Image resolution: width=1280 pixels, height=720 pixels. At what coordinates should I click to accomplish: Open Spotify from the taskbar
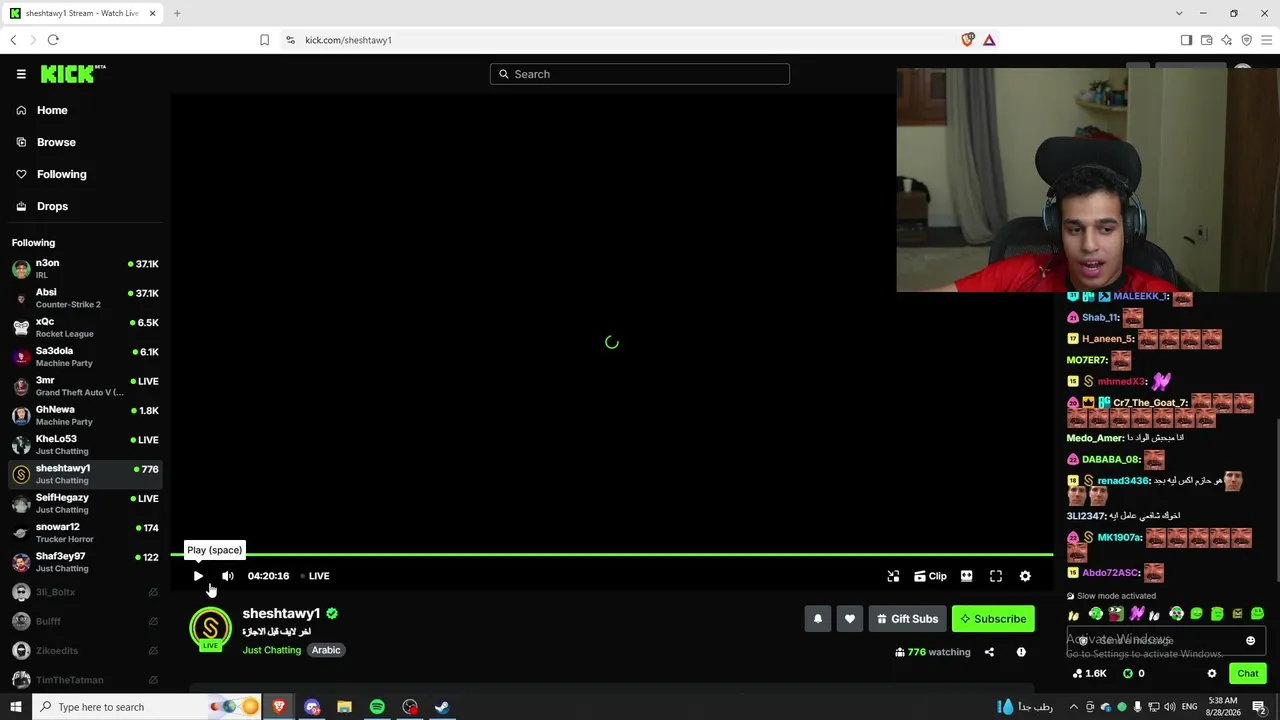(377, 707)
